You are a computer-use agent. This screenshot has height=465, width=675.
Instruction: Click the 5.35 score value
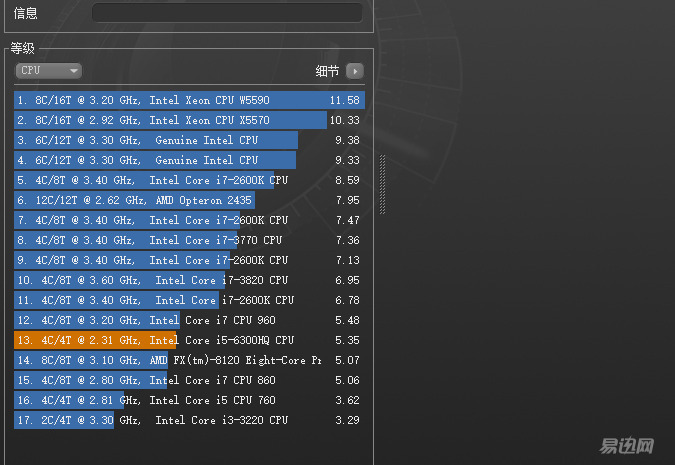(347, 340)
